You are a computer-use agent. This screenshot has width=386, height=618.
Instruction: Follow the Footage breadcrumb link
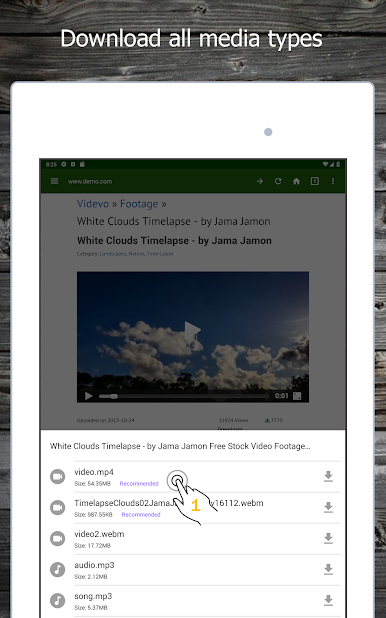coord(139,204)
